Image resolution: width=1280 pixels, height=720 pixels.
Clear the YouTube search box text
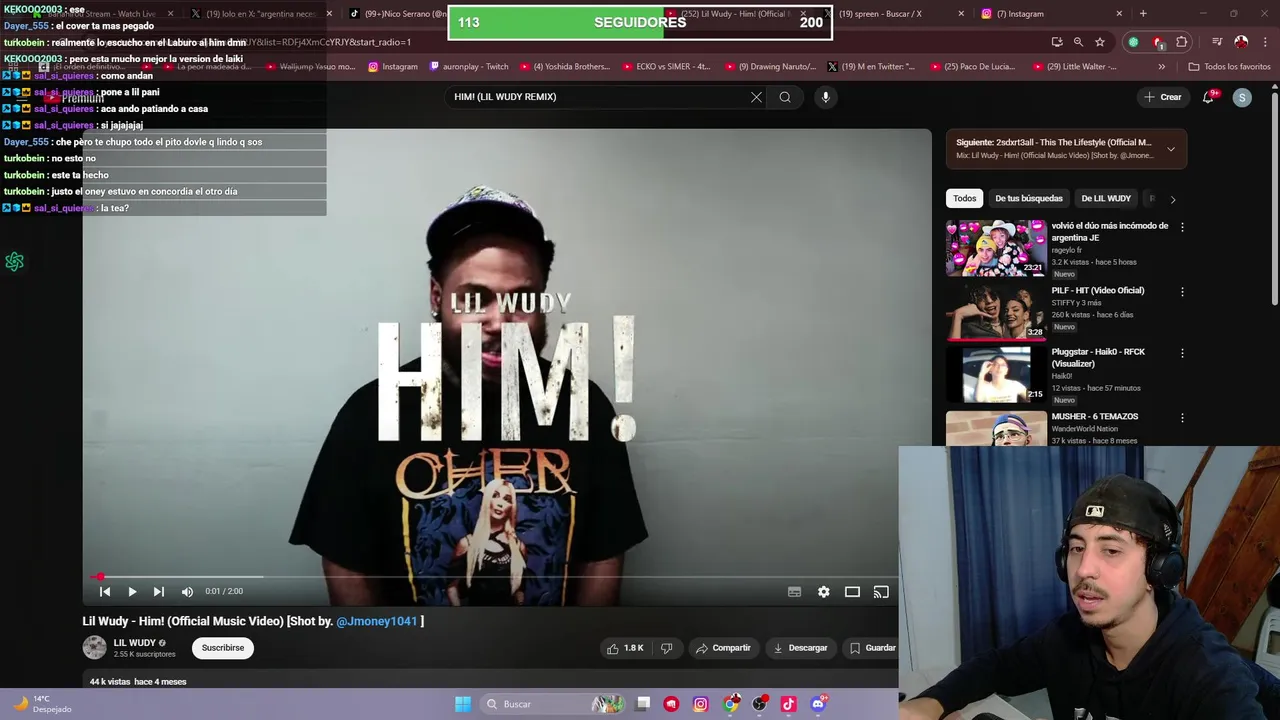coord(756,97)
